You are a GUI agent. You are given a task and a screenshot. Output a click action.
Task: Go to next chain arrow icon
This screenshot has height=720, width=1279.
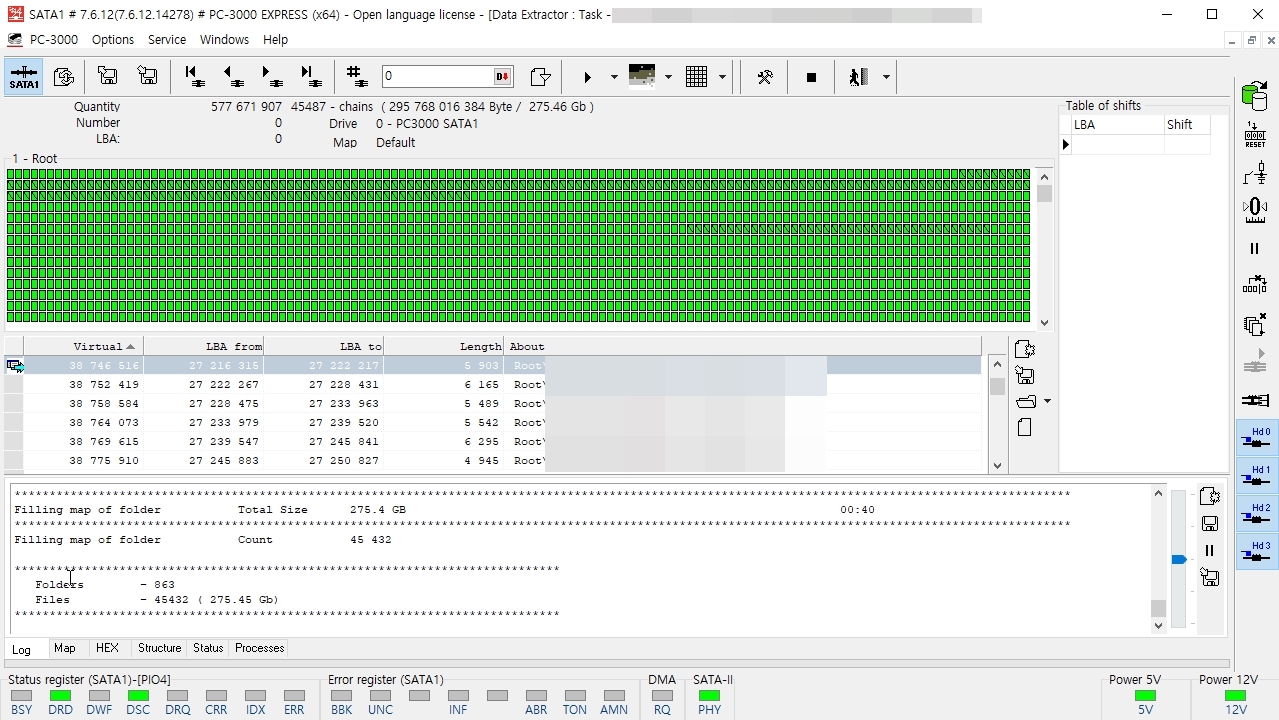pos(272,77)
